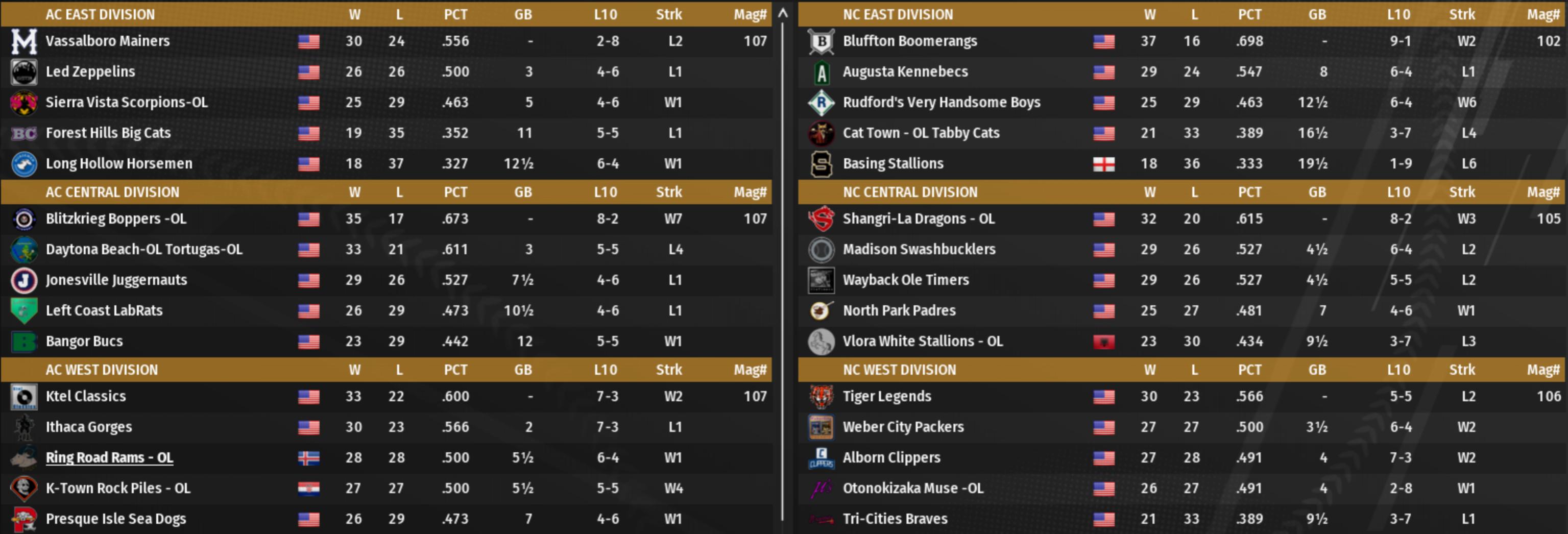1568x534 pixels.
Task: Click the Ring Road Rams Iceland flag
Action: pyautogui.click(x=308, y=458)
